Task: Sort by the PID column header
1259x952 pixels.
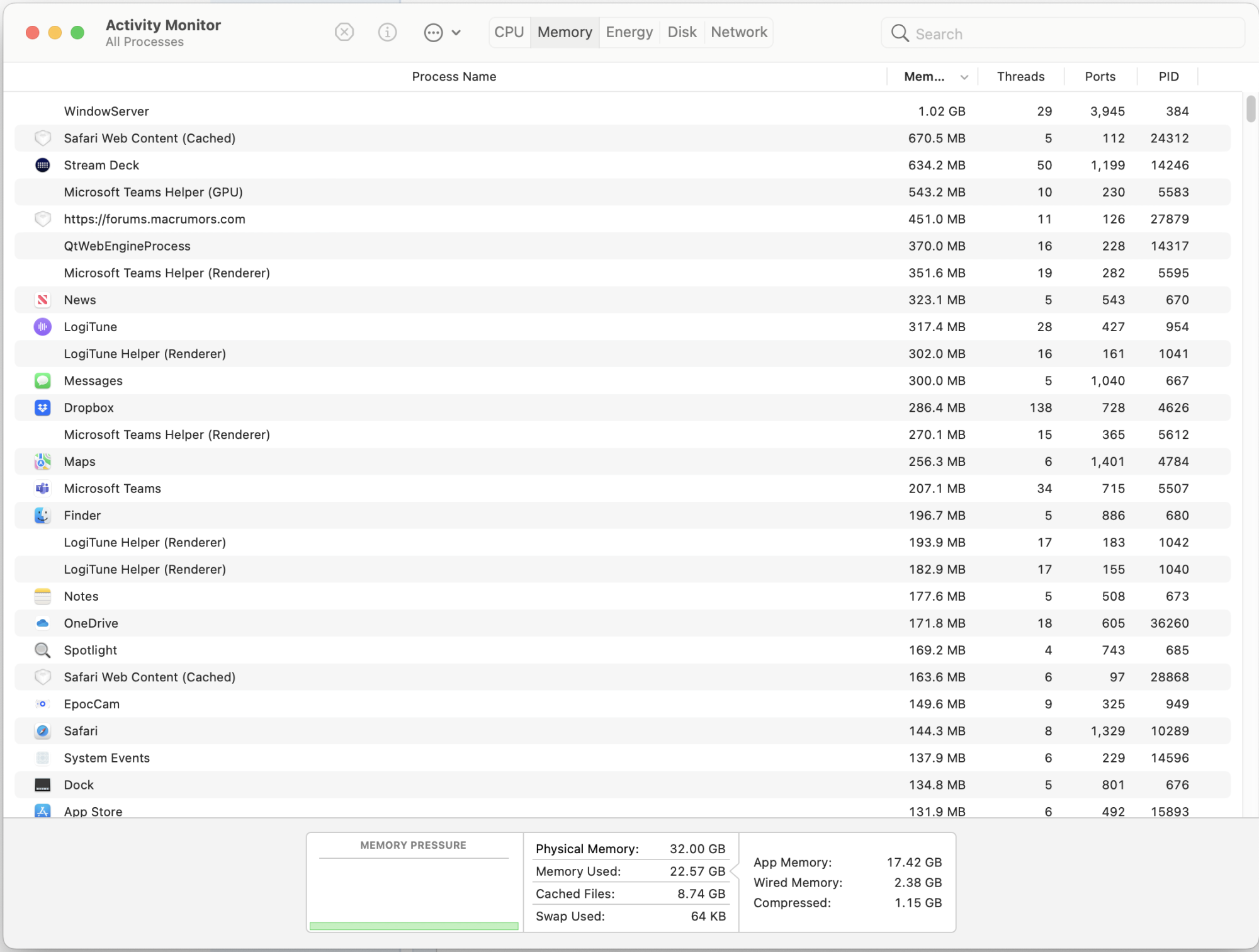Action: click(1168, 76)
